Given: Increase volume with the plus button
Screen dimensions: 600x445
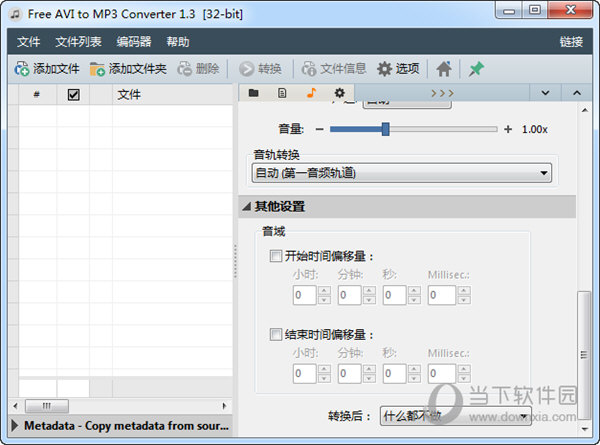Looking at the screenshot, I should click(508, 129).
